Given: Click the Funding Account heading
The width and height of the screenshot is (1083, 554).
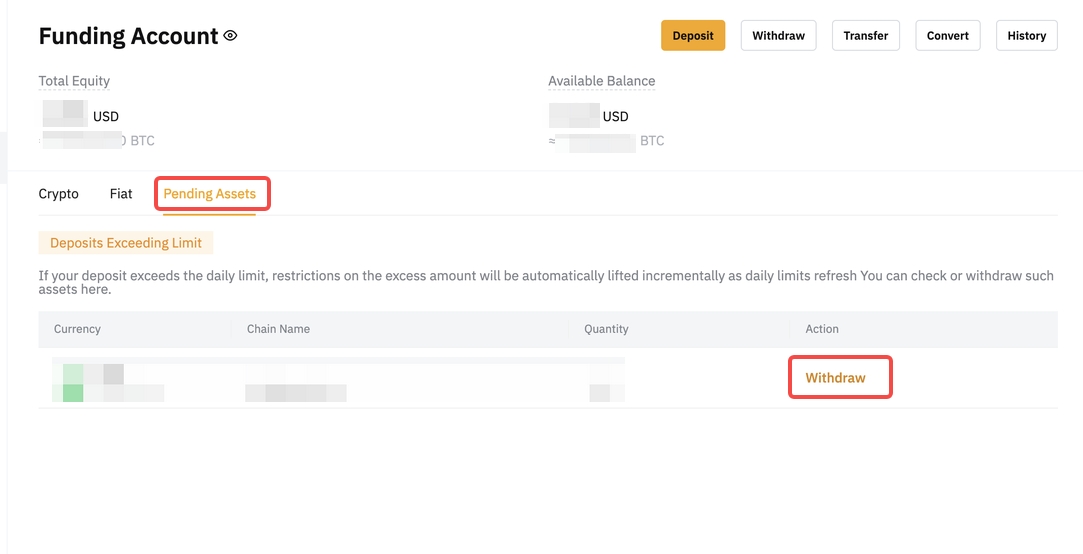Looking at the screenshot, I should (x=128, y=36).
